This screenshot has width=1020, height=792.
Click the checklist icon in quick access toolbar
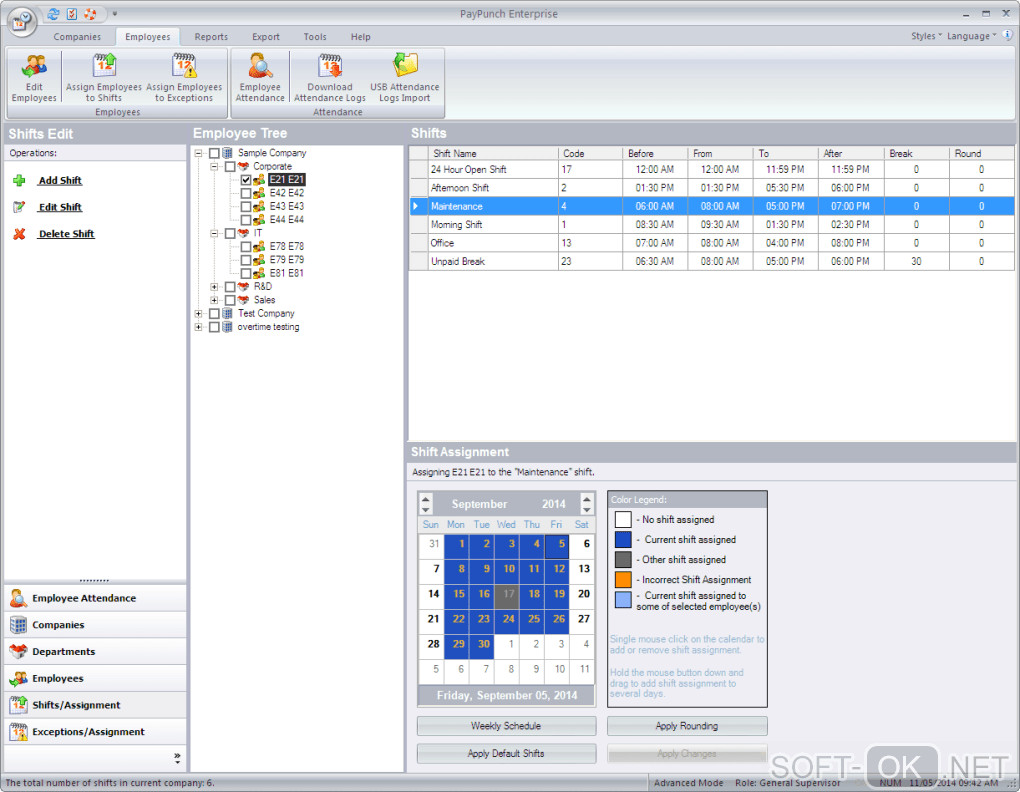[72, 14]
